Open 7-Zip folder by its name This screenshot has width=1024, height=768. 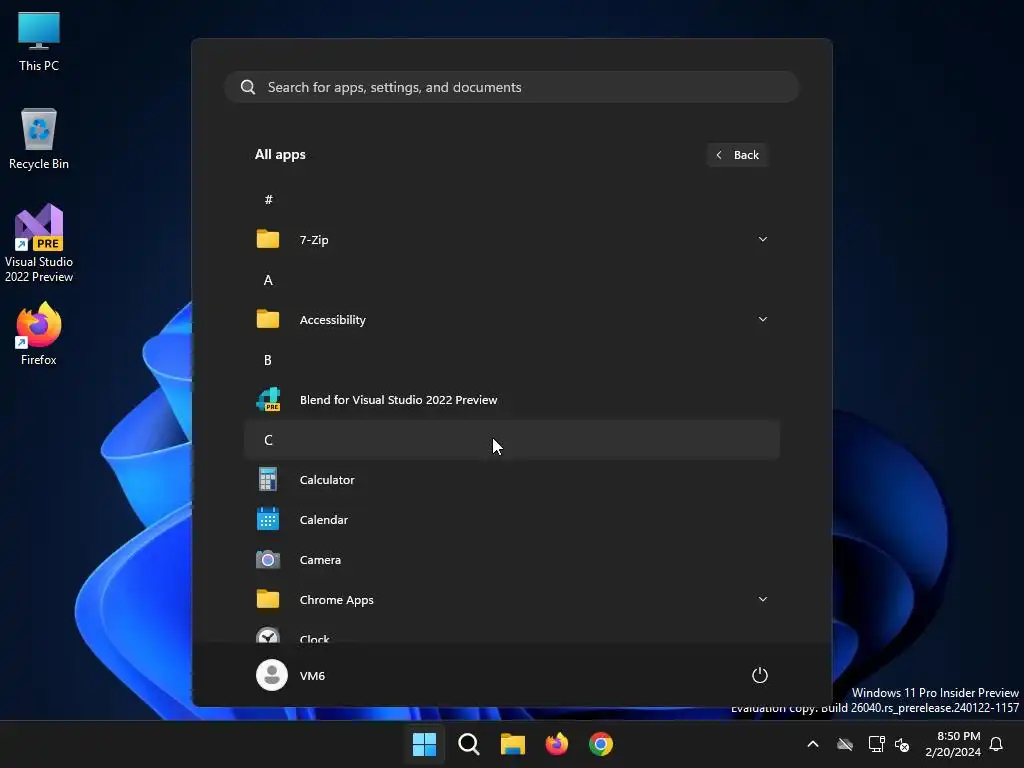tap(314, 240)
